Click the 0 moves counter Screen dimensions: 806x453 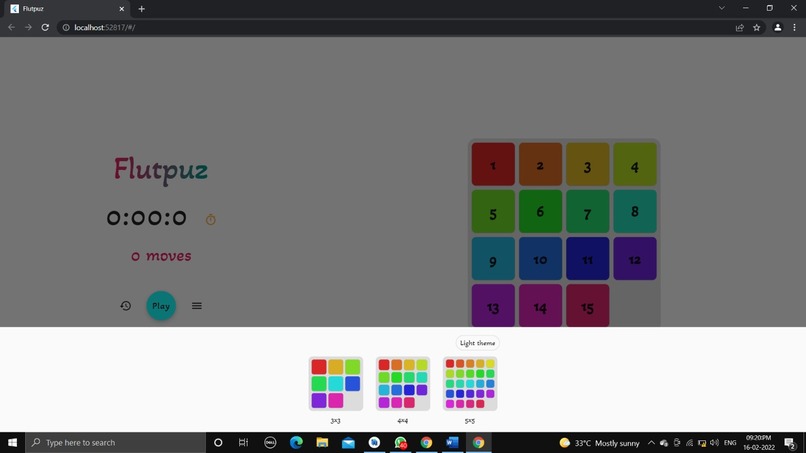click(161, 256)
